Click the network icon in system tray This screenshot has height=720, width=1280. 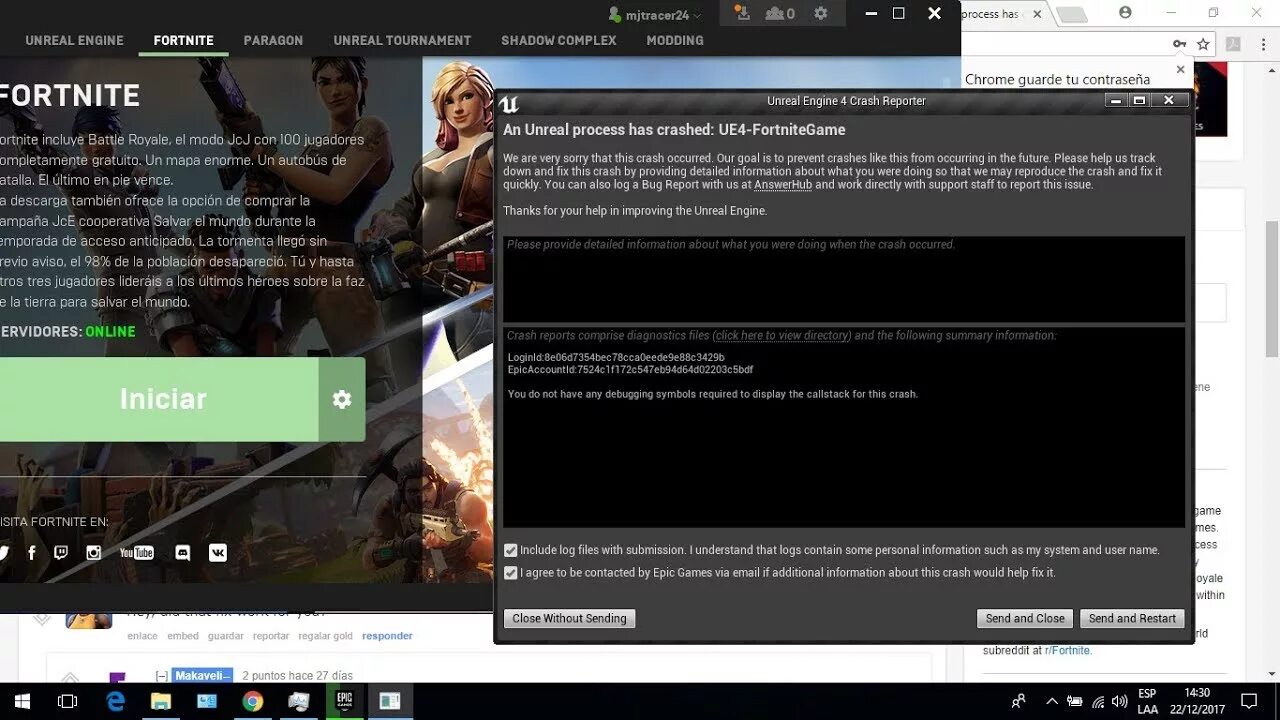1098,701
